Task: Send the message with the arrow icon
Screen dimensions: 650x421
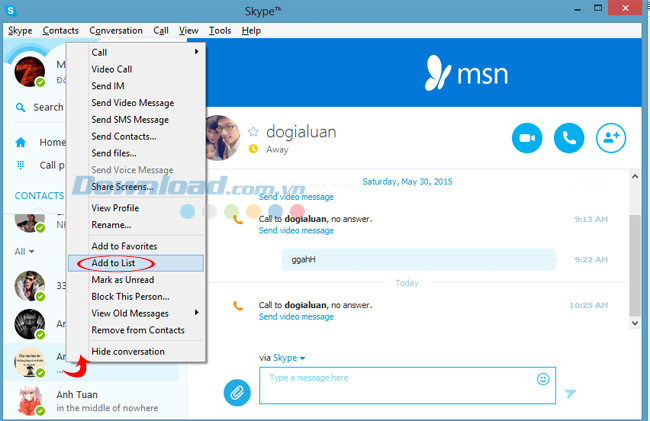Action: point(570,393)
